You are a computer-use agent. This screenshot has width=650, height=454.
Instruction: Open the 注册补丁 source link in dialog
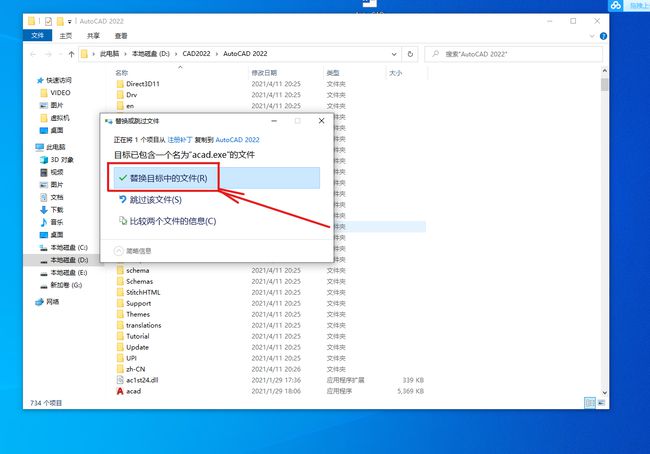[x=180, y=140]
